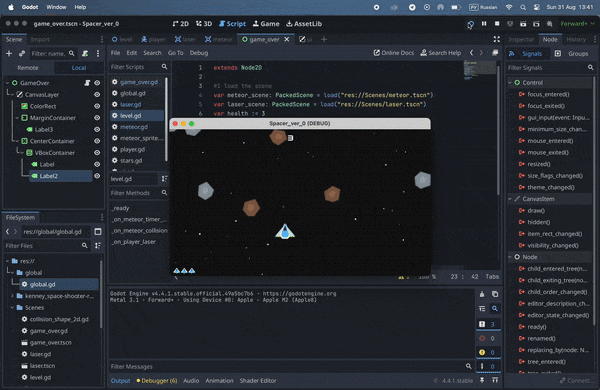Screen dimensions: 600x390
Task: Collapse the res:// root folder
Action: point(7,261)
